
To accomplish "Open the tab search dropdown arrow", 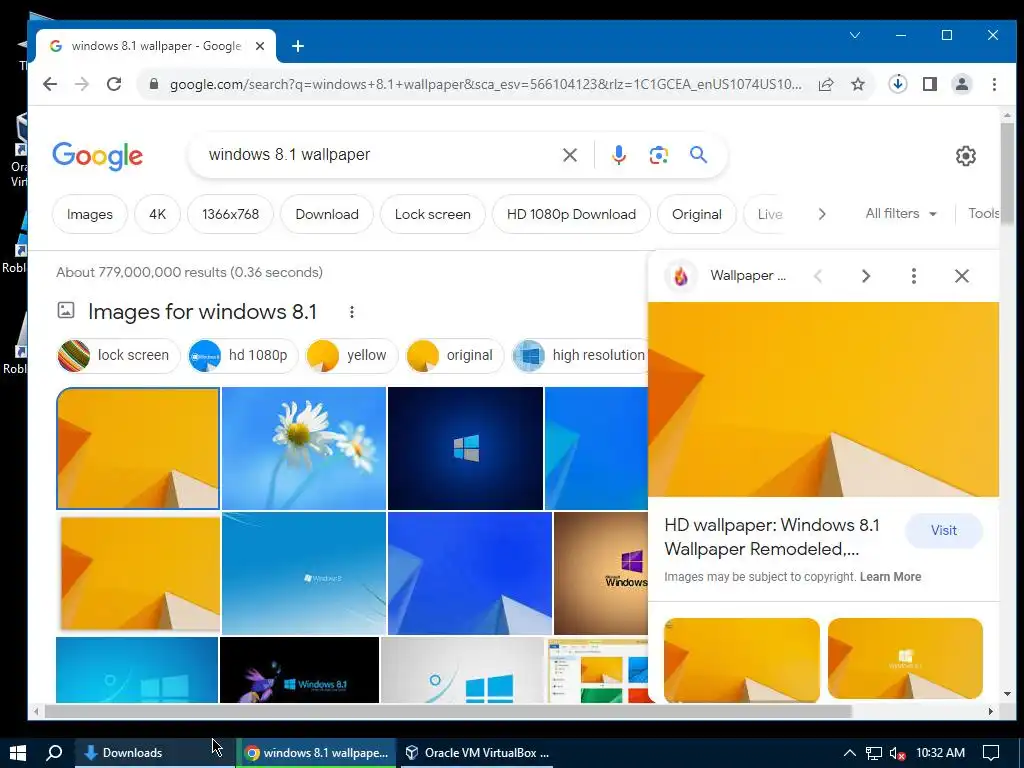I will [x=855, y=35].
